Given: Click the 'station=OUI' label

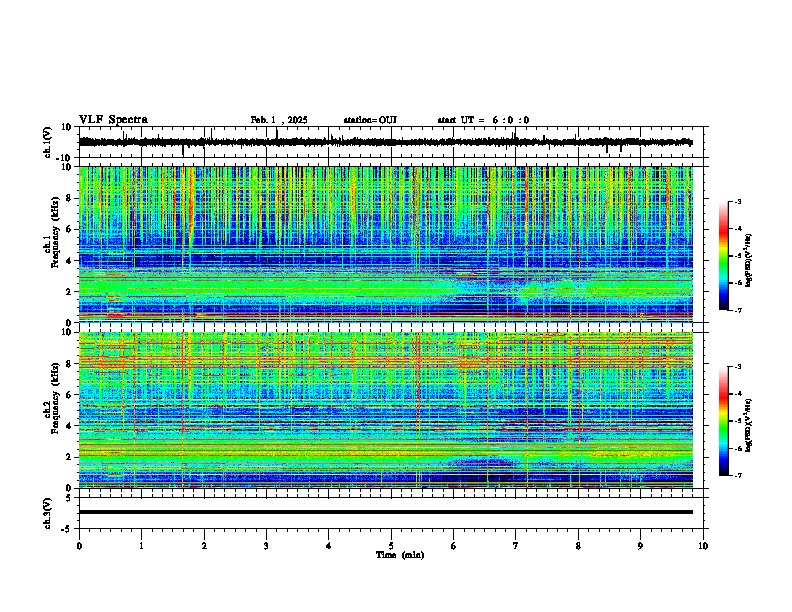Looking at the screenshot, I should (370, 120).
